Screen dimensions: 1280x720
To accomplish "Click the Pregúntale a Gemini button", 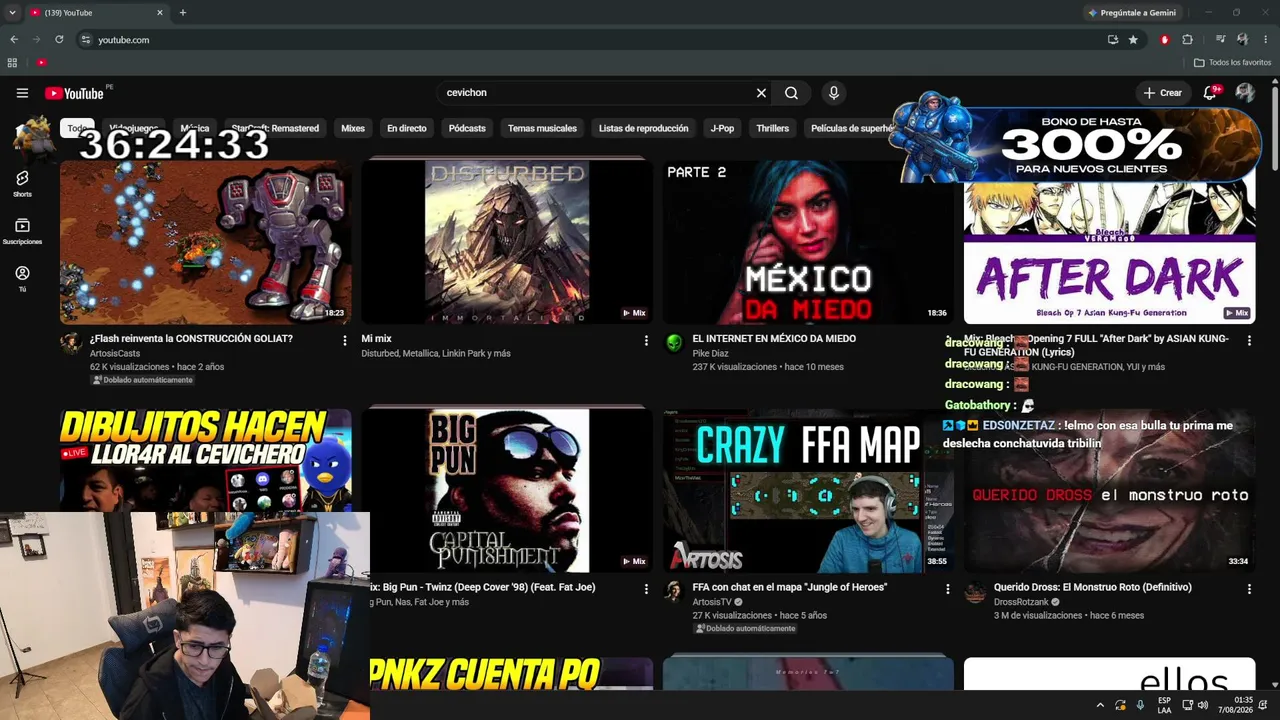I will 1131,13.
